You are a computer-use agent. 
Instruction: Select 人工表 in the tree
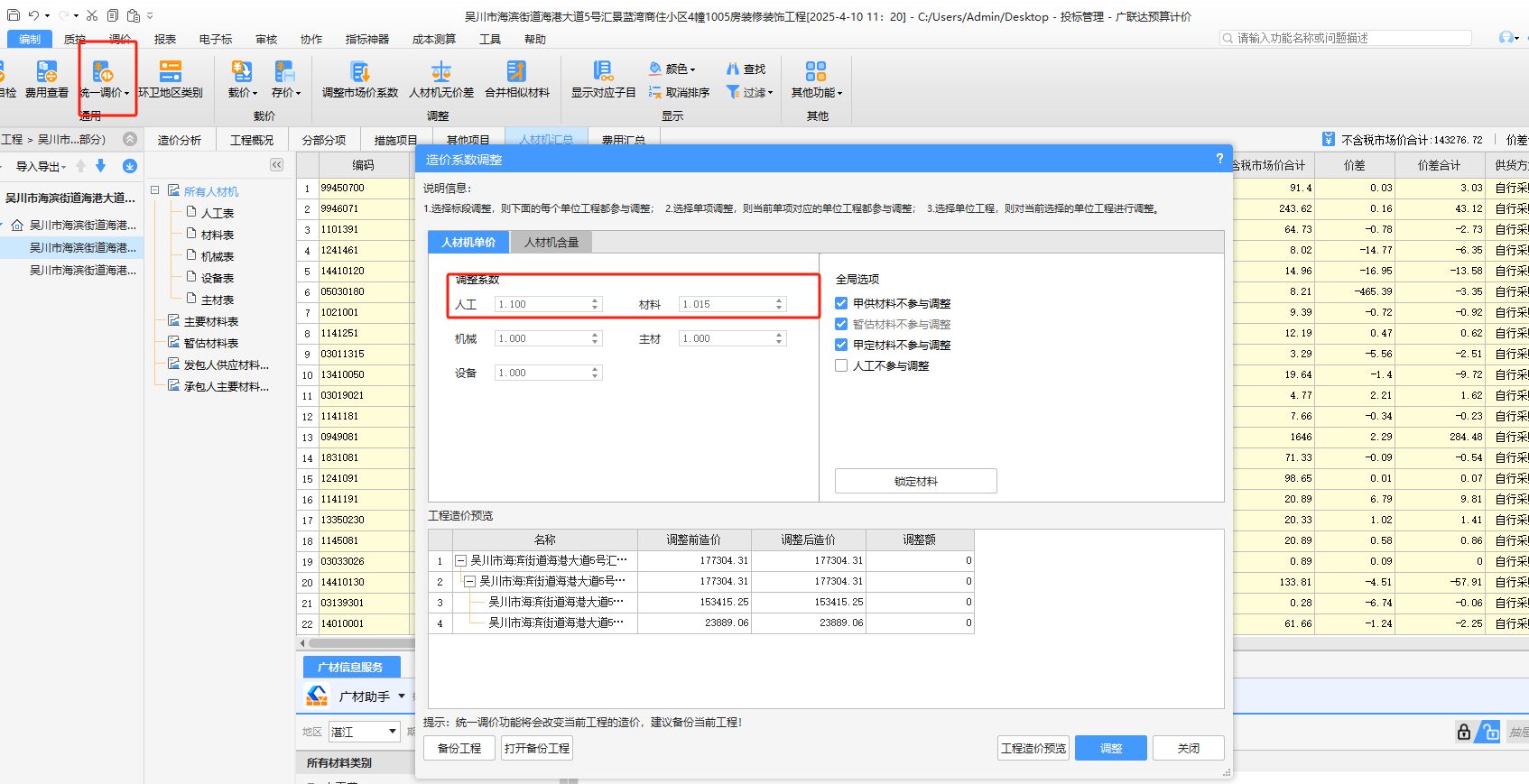click(x=217, y=213)
